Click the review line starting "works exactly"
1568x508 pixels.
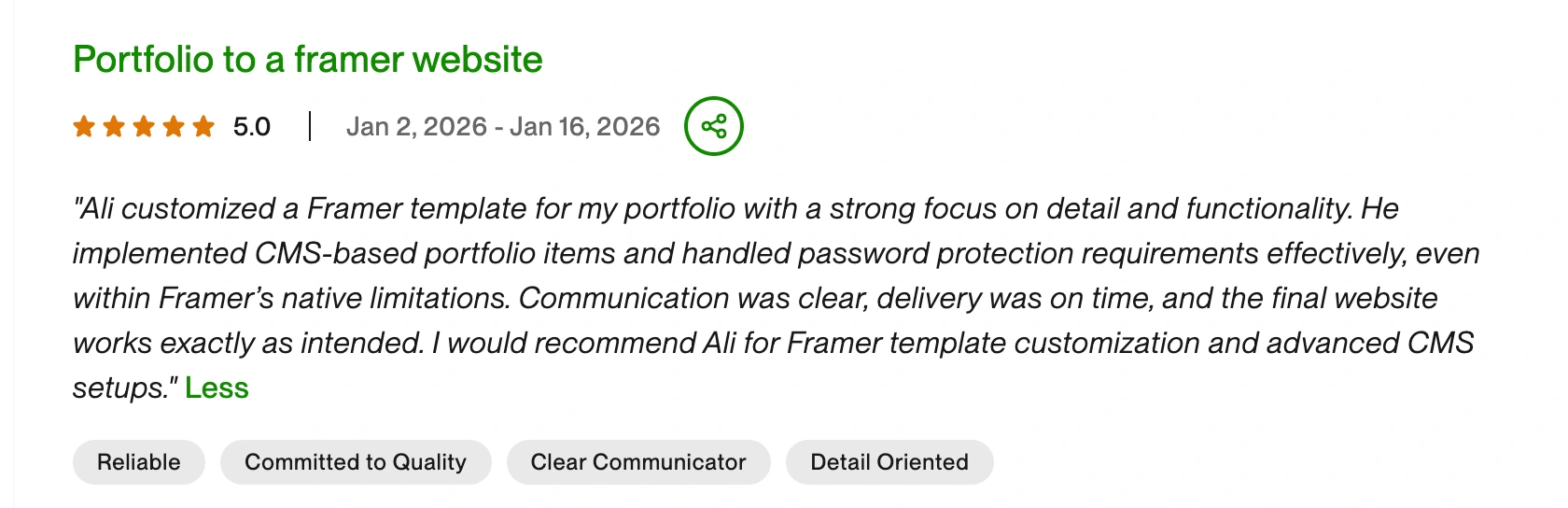pos(773,343)
